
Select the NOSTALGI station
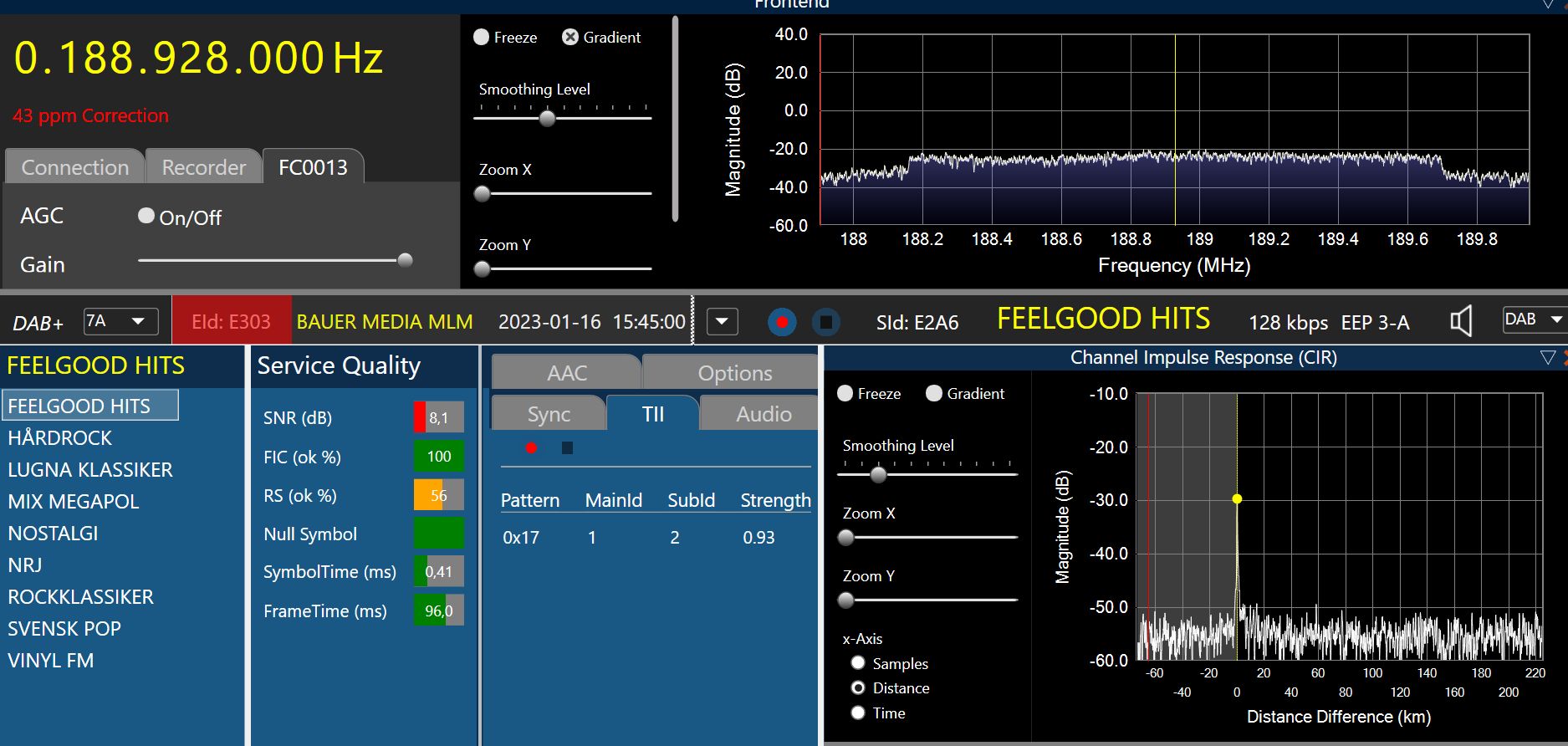[53, 534]
